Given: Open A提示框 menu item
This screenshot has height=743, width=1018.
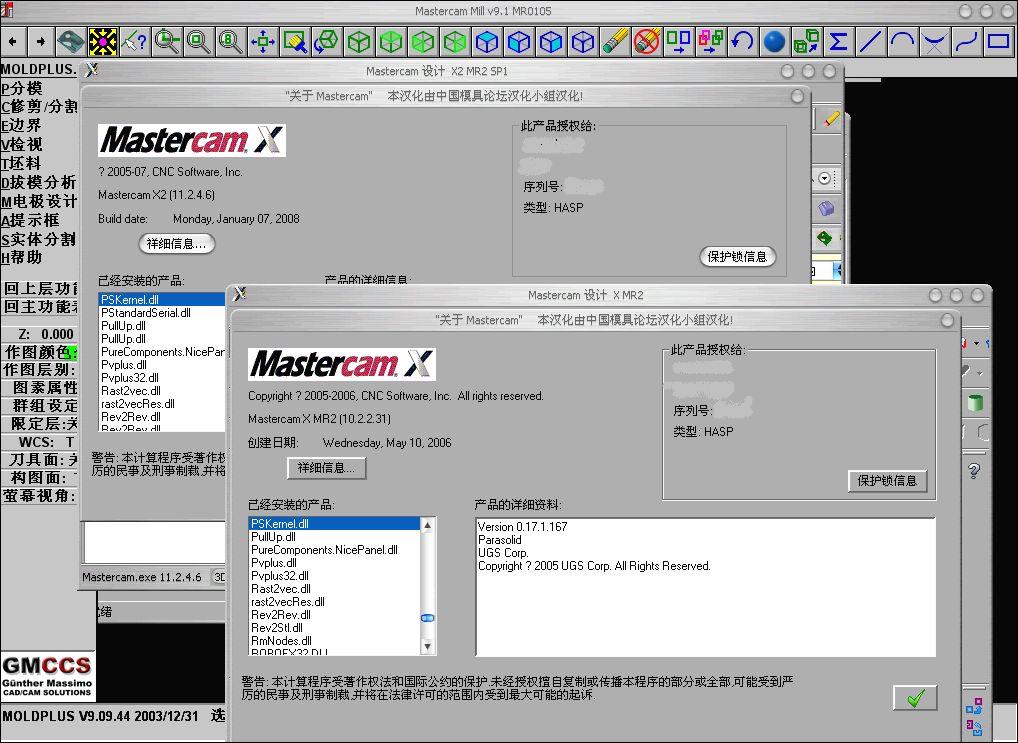Looking at the screenshot, I should click(30, 220).
